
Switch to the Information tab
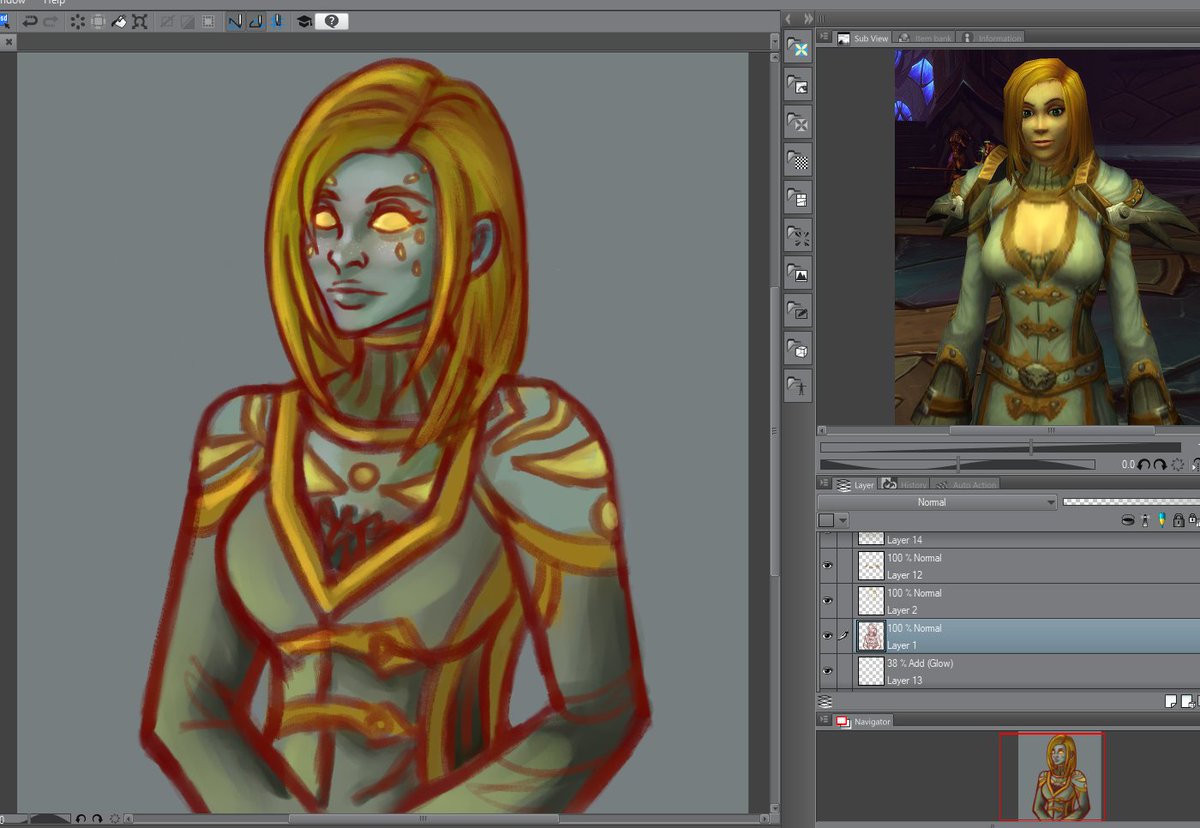tap(992, 38)
